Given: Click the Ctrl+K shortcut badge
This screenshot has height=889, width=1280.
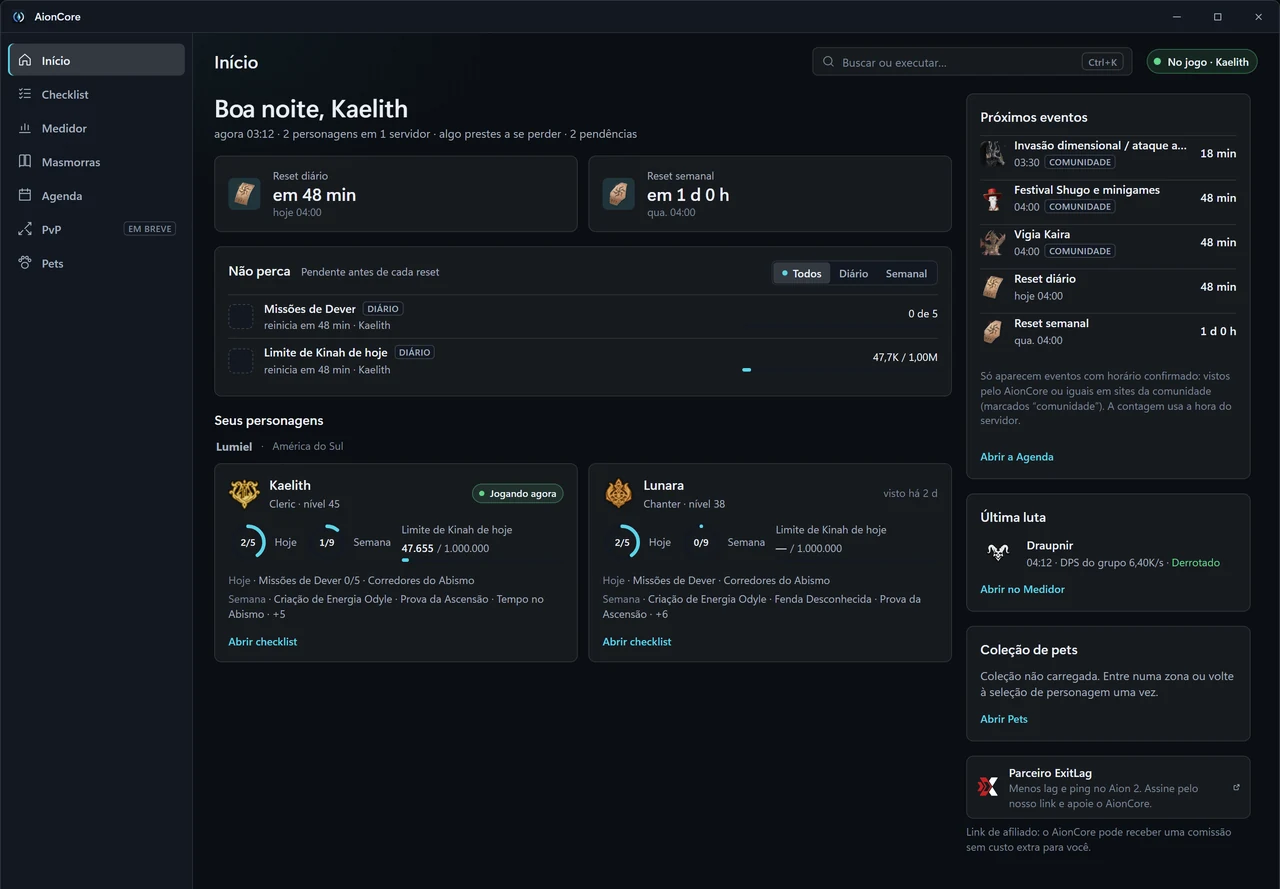Looking at the screenshot, I should click(x=1103, y=62).
